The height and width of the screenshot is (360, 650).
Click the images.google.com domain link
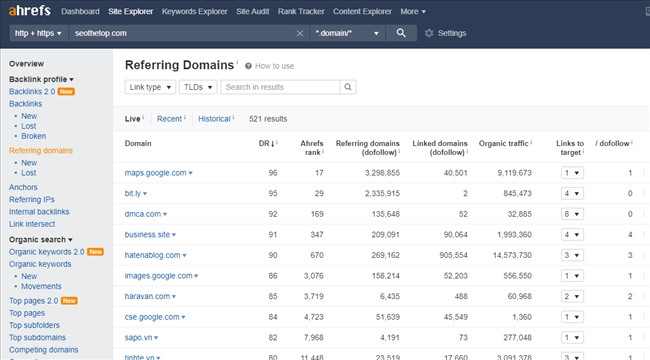coord(158,276)
